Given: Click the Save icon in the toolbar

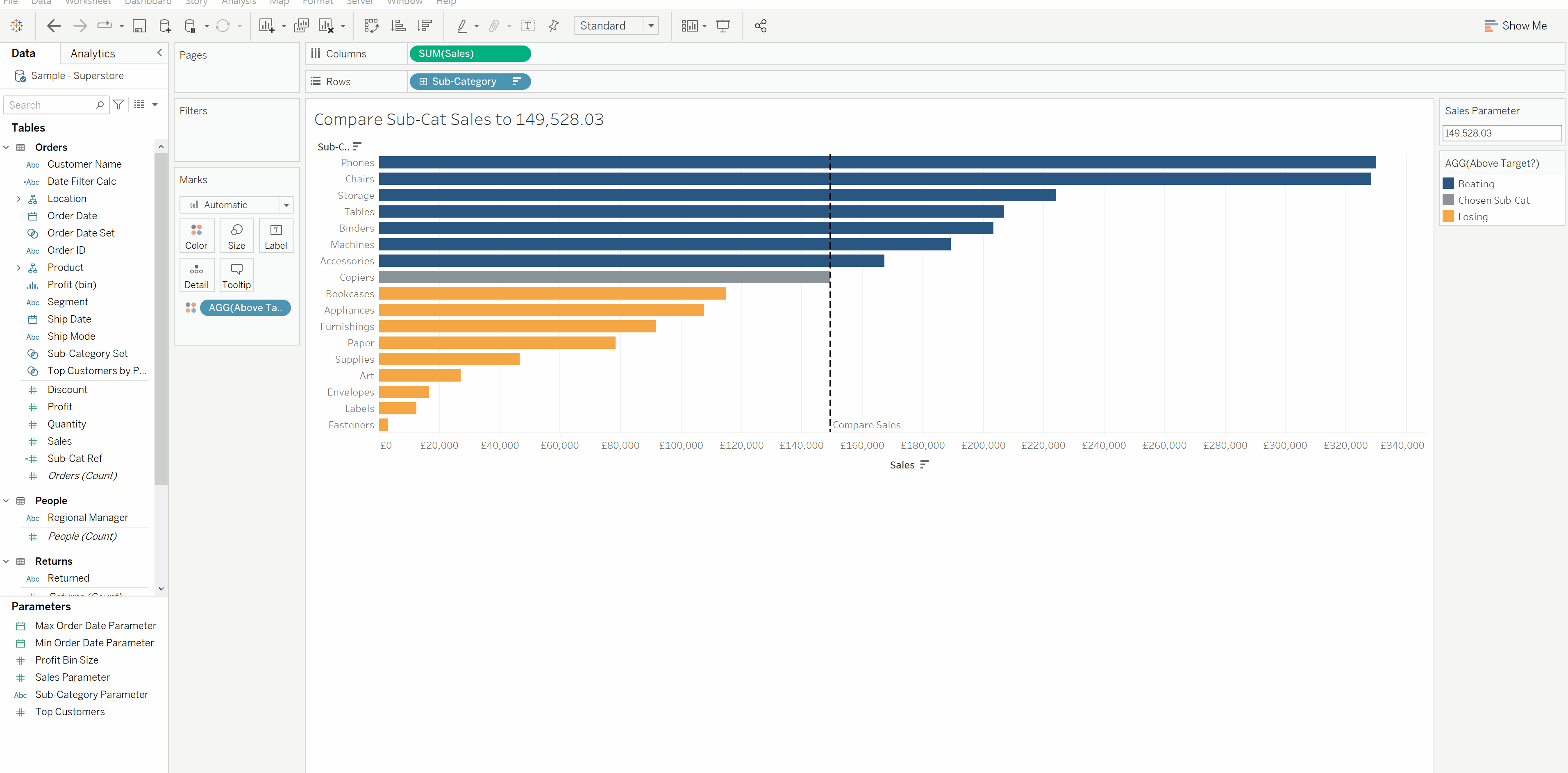Looking at the screenshot, I should [x=139, y=25].
